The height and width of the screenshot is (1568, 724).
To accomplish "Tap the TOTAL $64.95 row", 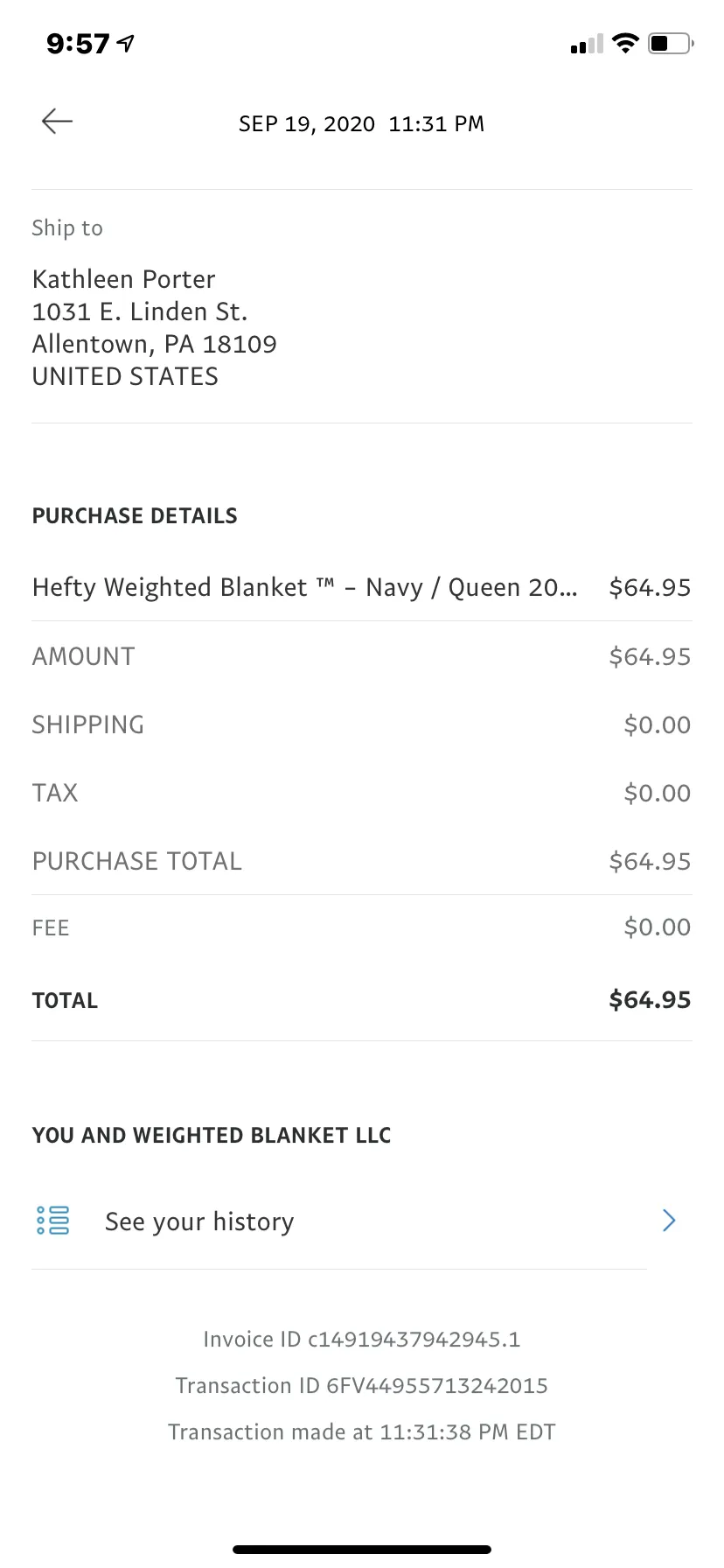I will [362, 1000].
